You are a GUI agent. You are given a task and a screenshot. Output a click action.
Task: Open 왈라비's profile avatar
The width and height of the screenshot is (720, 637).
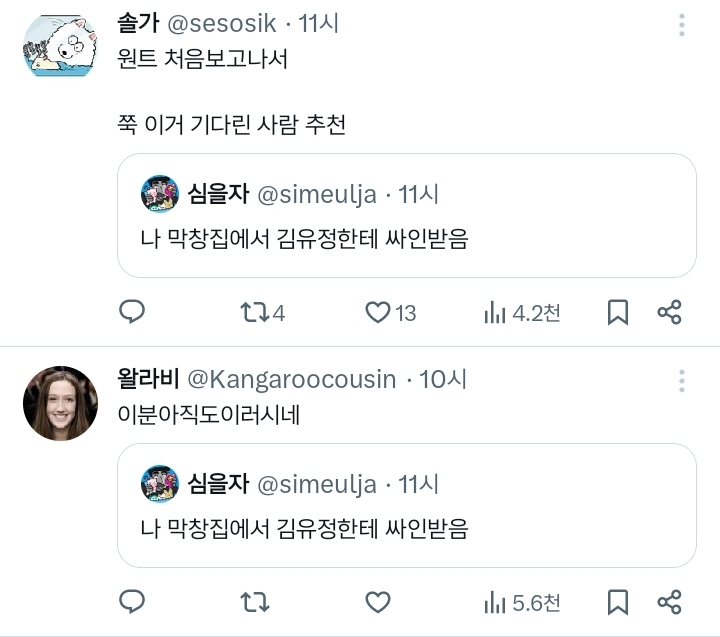(59, 403)
